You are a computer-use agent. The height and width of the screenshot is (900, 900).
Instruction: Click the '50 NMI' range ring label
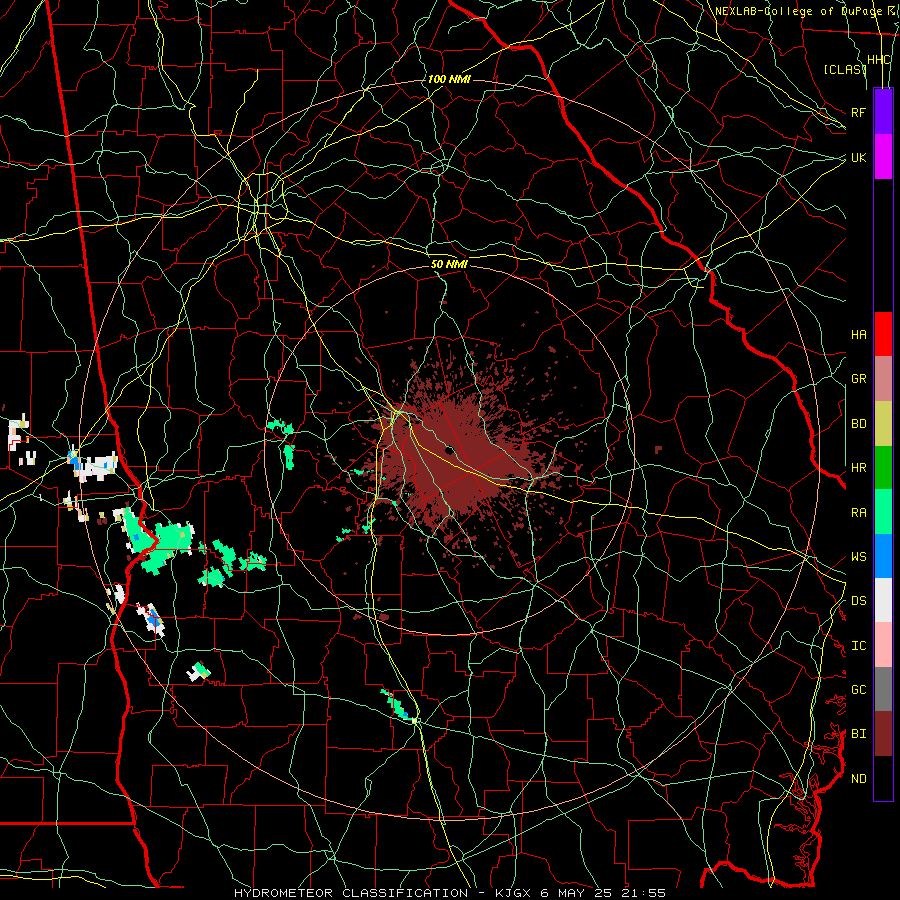449,264
